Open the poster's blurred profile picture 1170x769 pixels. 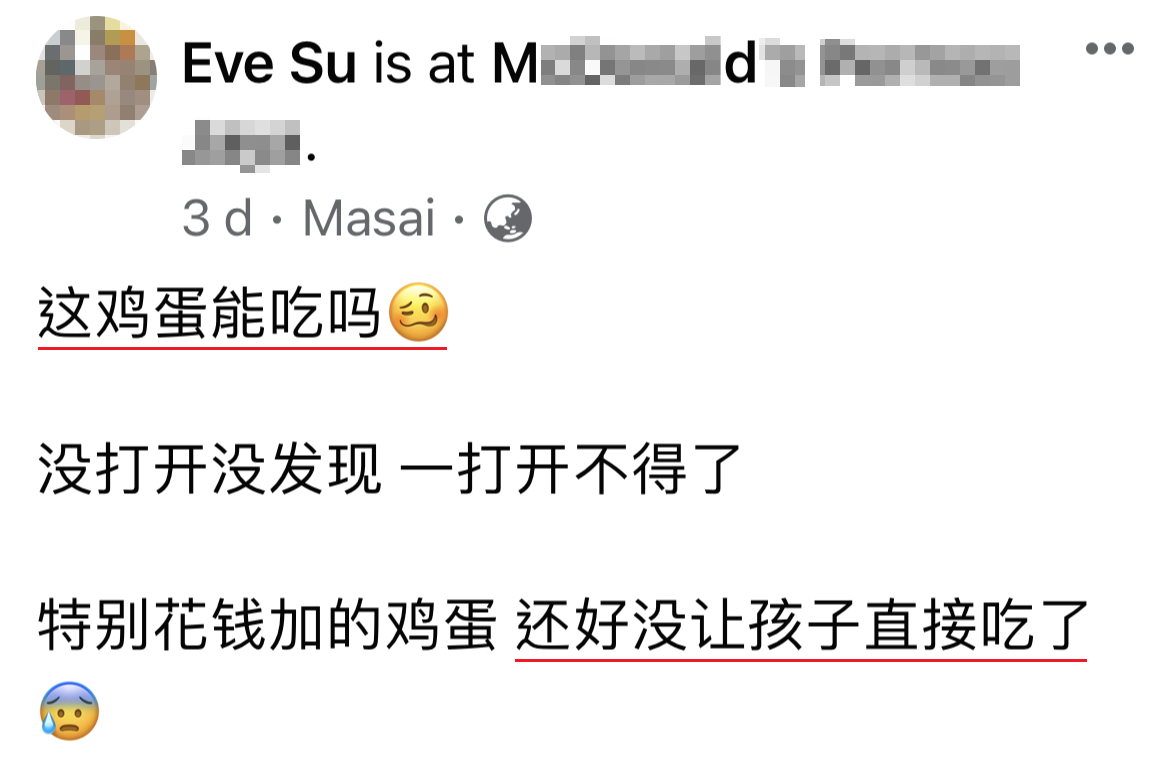click(x=96, y=77)
